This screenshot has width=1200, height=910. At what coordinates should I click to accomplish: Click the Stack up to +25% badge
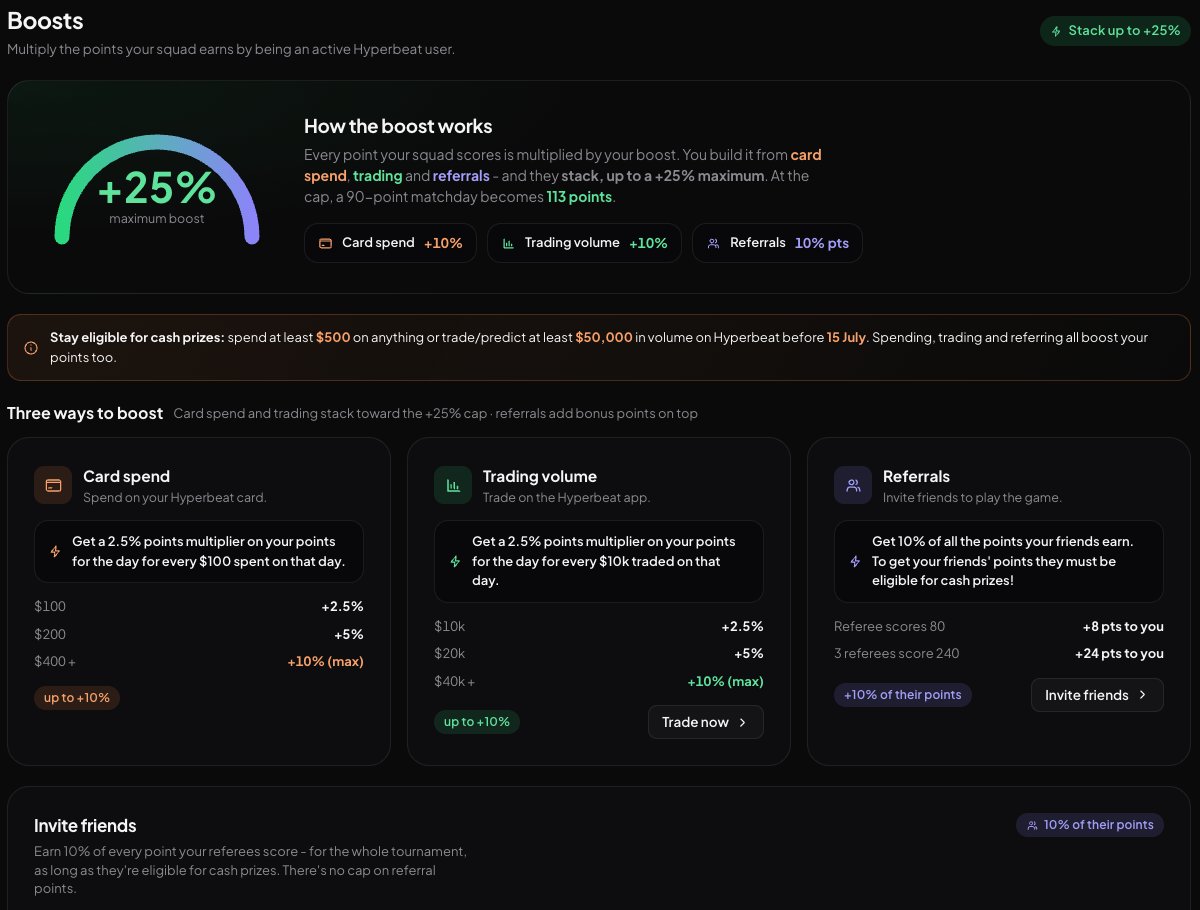click(1115, 31)
